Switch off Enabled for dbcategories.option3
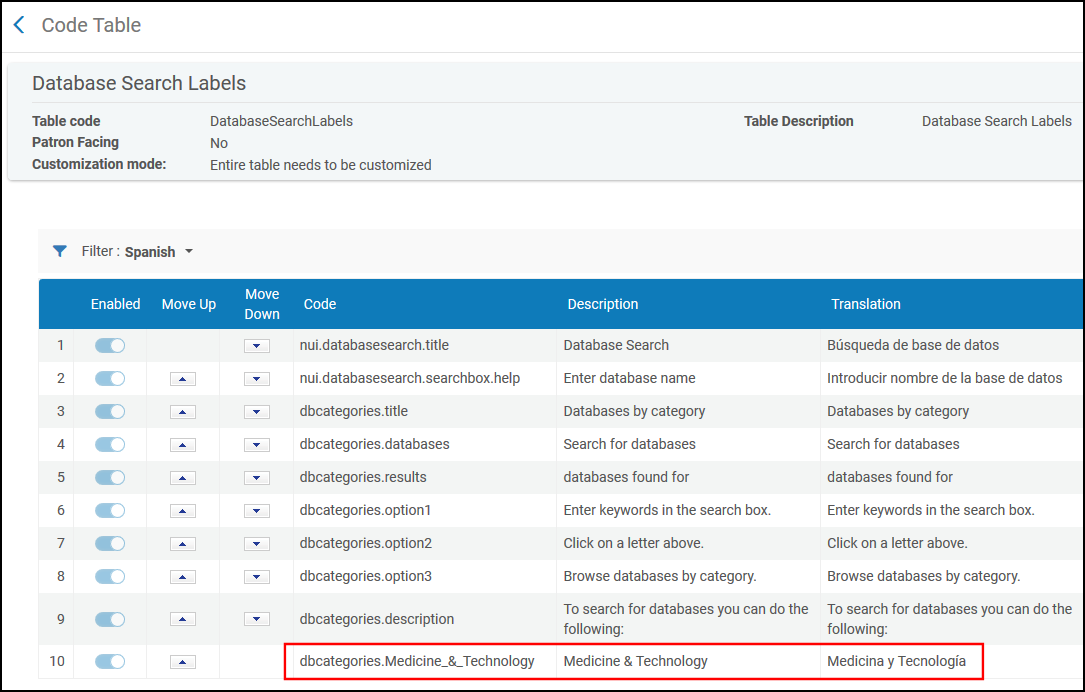This screenshot has width=1085, height=692. [110, 576]
